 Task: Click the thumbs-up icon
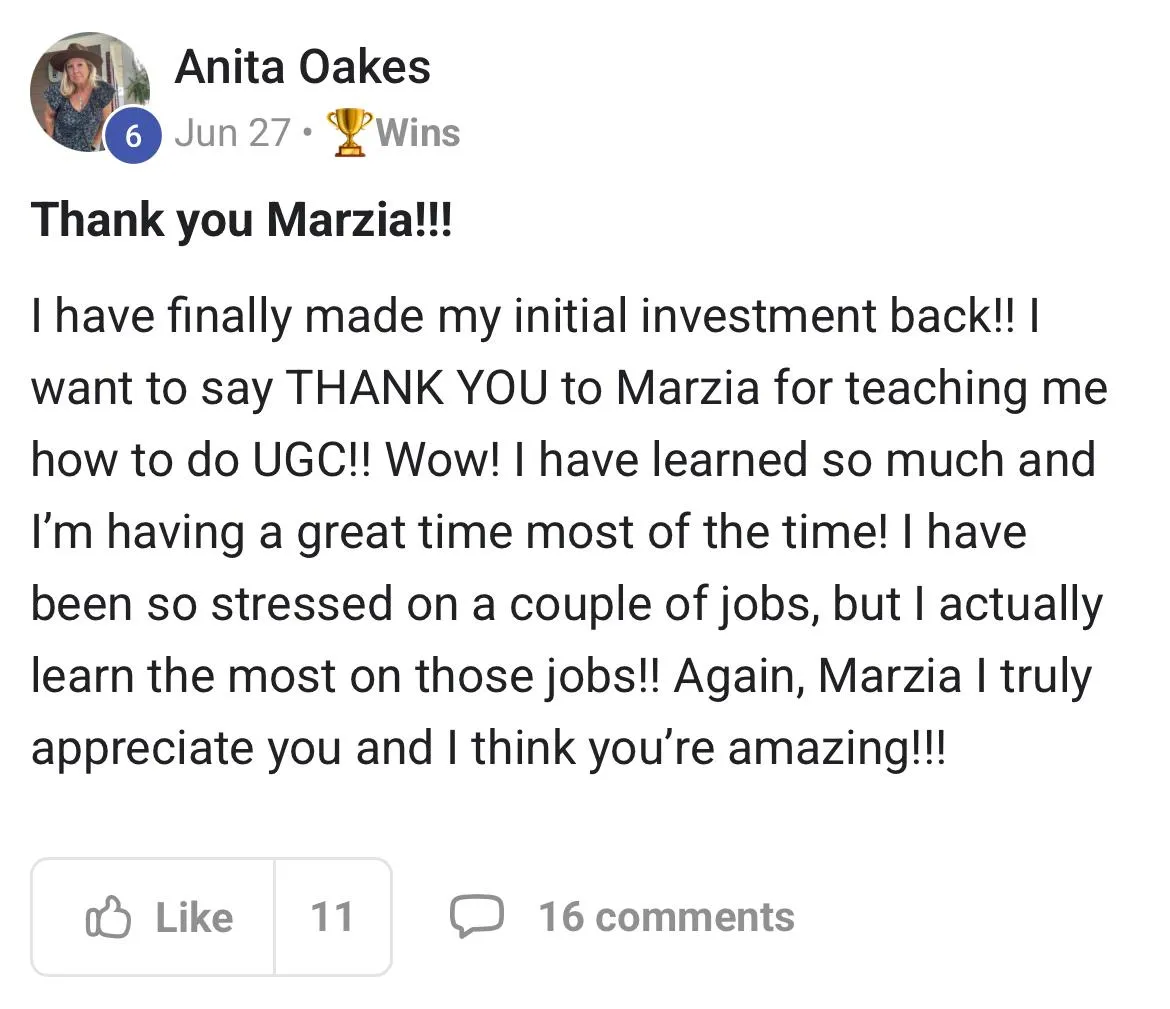[109, 917]
